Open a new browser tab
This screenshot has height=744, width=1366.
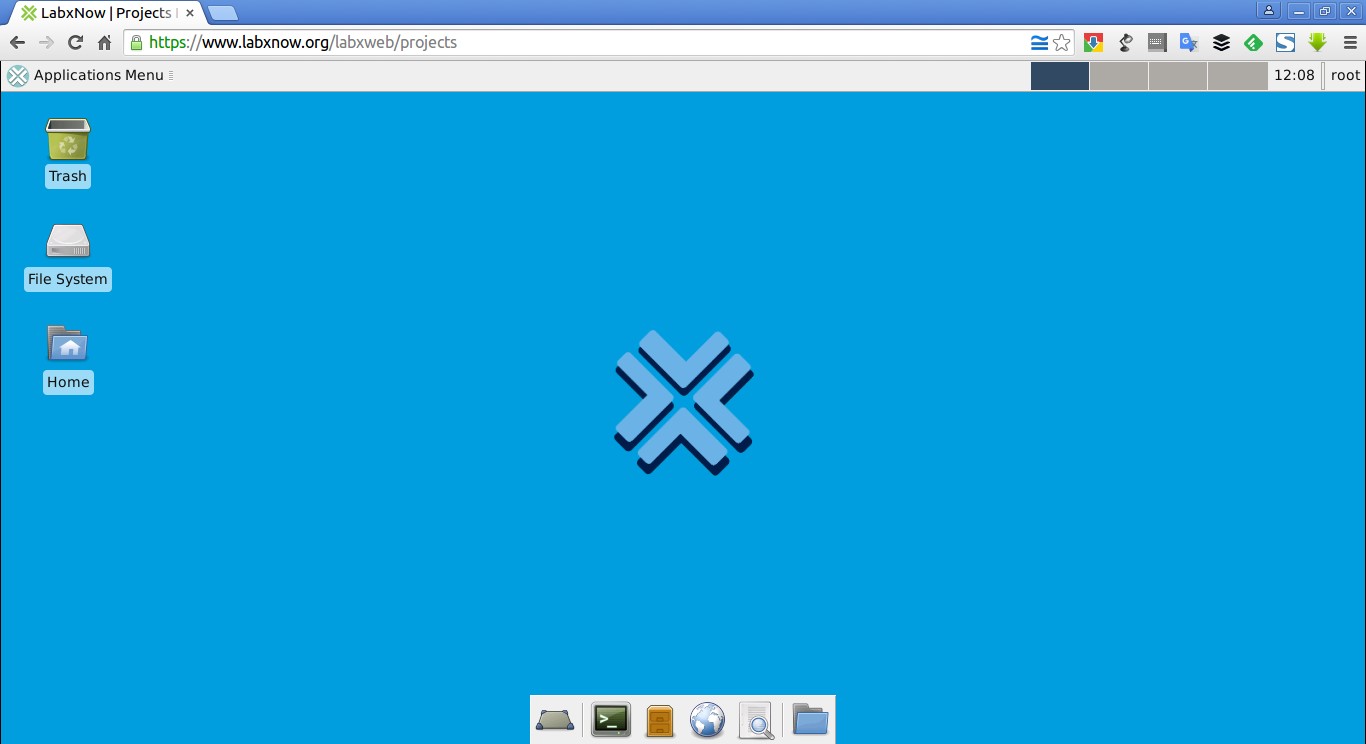click(x=222, y=13)
